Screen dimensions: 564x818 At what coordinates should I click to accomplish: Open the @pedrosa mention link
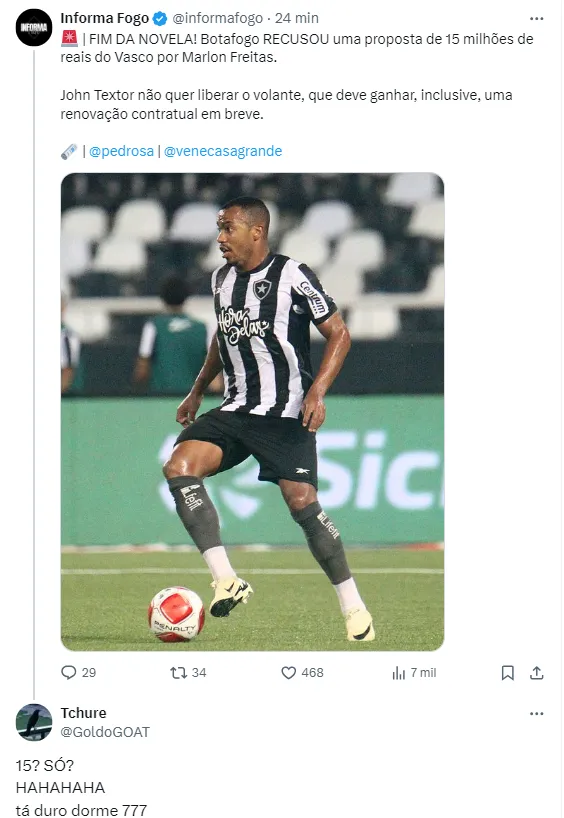coord(121,151)
